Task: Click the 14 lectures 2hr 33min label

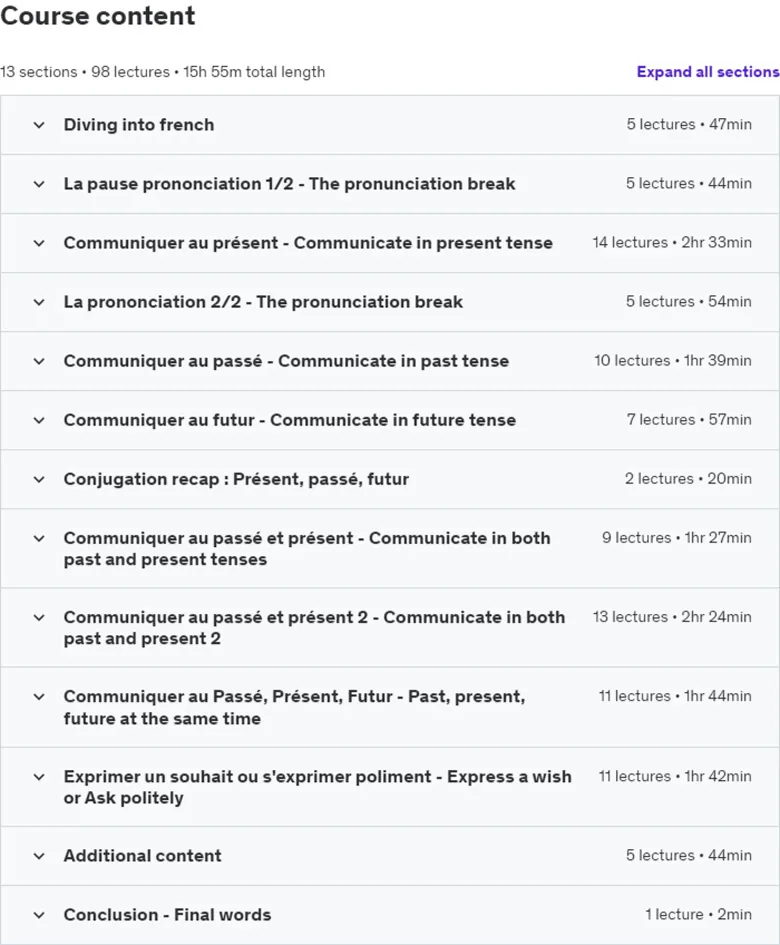Action: [671, 242]
